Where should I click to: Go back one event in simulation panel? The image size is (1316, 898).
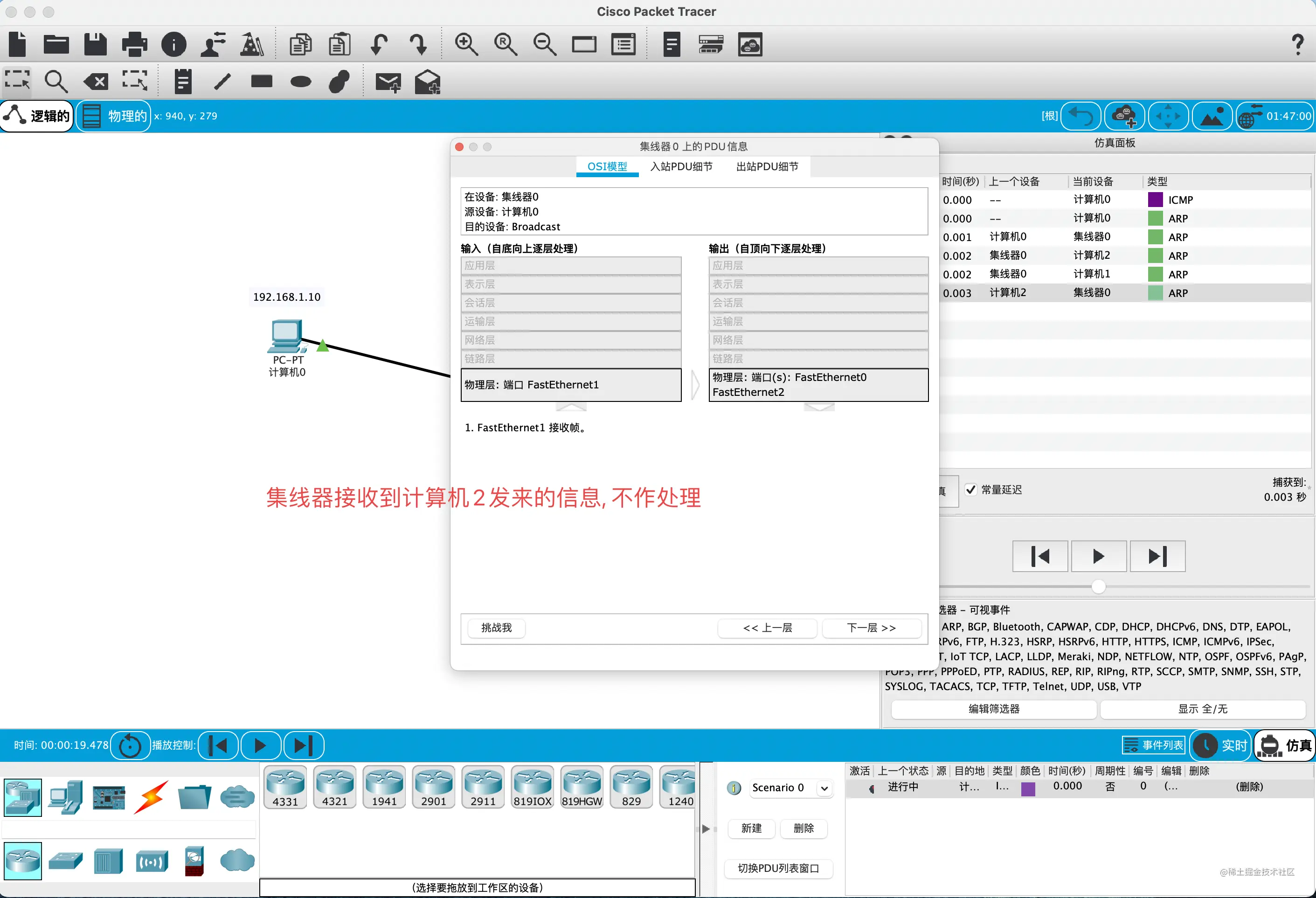tap(1040, 556)
